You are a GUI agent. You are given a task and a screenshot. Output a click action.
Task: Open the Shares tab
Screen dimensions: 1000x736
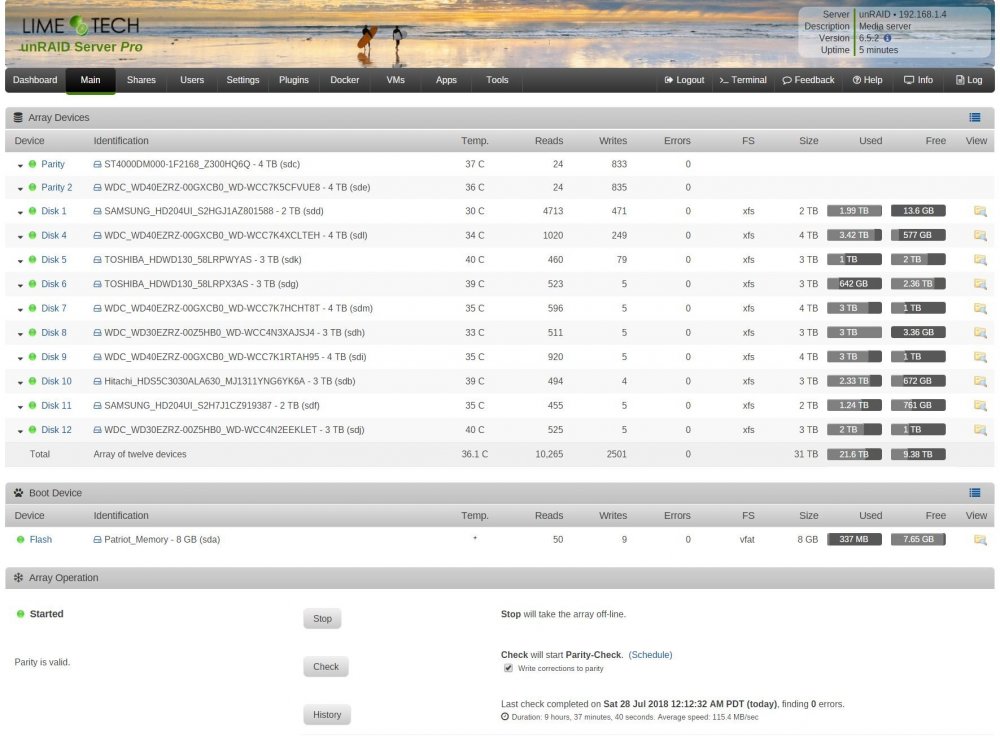pos(141,80)
